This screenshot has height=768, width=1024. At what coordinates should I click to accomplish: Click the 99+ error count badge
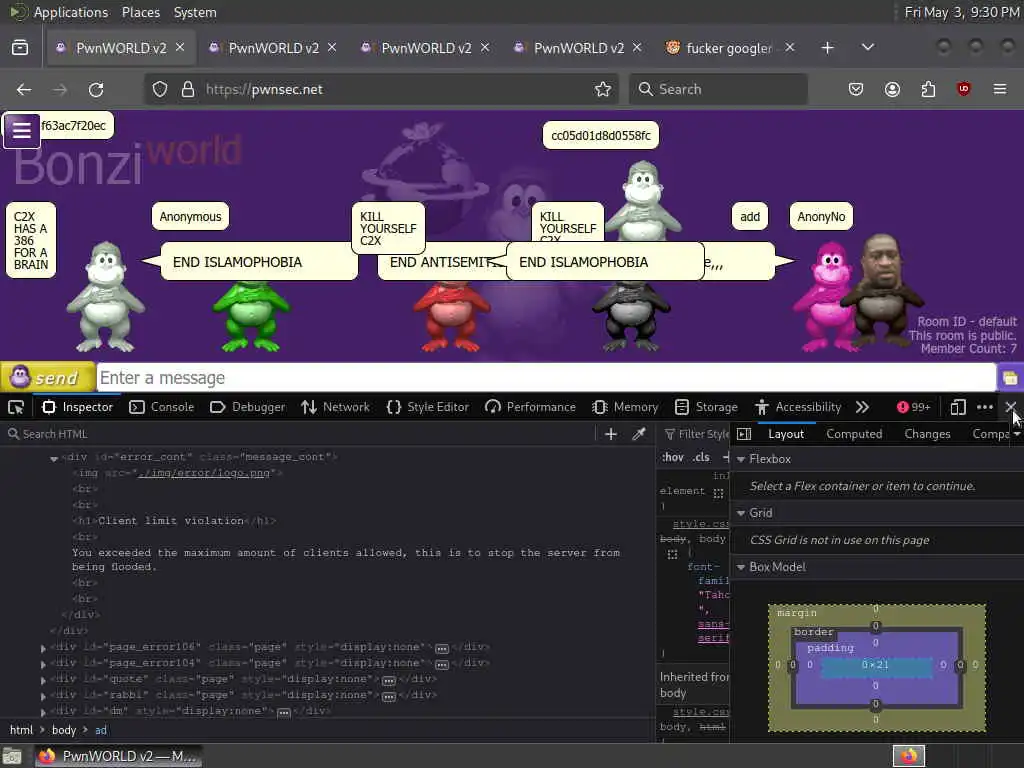click(x=914, y=408)
